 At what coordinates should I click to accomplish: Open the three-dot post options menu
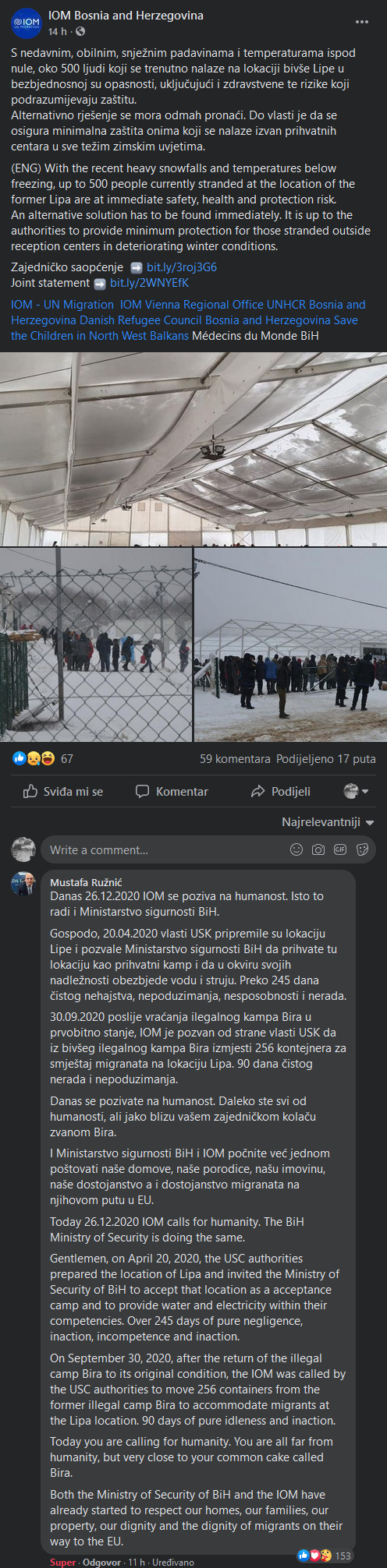point(361,22)
